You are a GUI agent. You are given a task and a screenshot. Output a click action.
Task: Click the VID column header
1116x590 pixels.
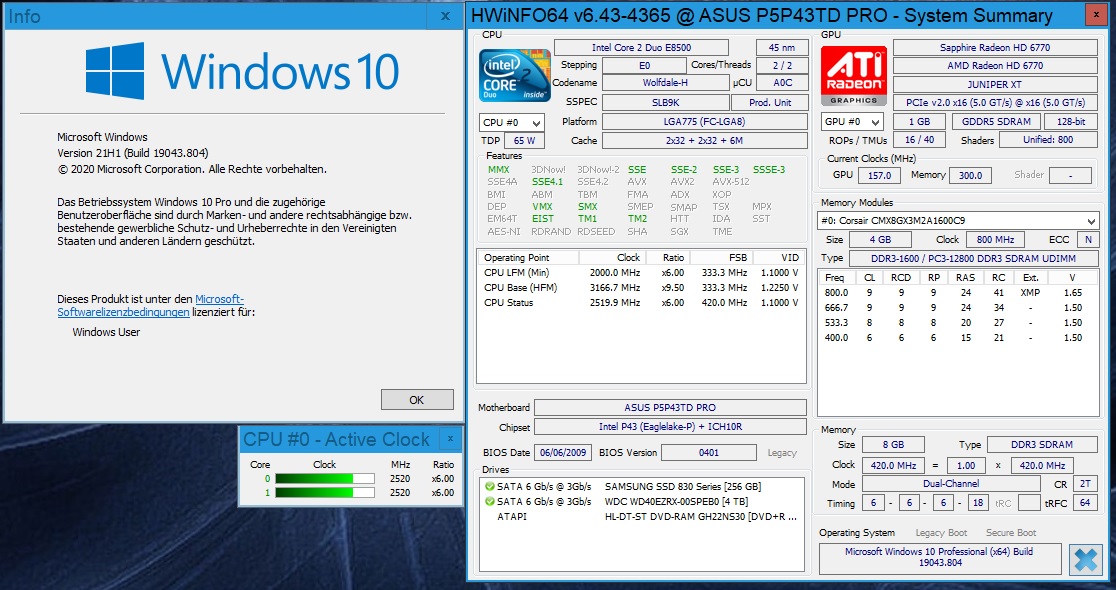pos(779,258)
